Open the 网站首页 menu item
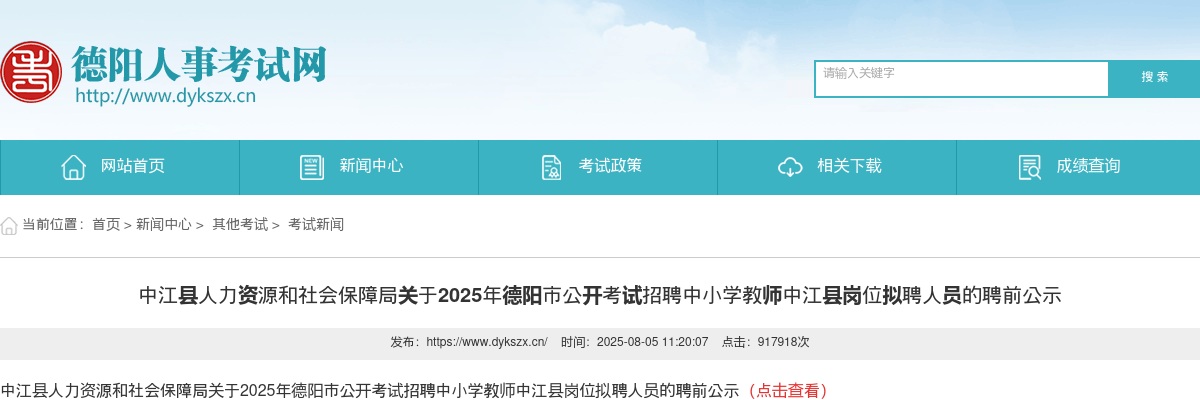Screen dimensions: 1200x400 click(x=120, y=167)
